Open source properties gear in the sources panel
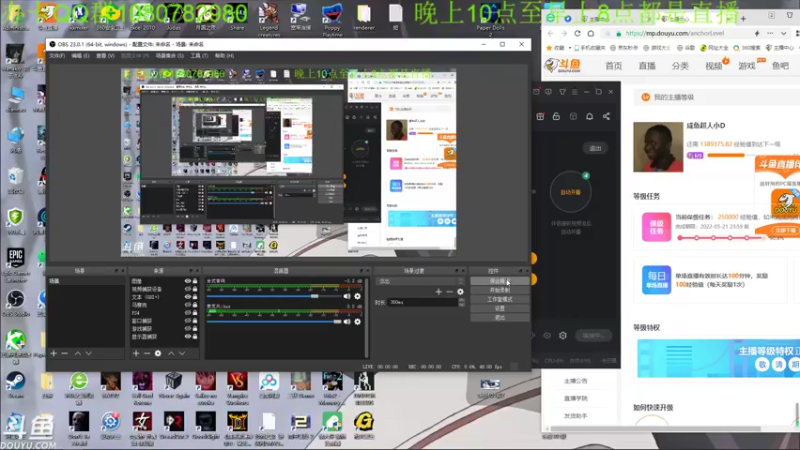 click(158, 353)
